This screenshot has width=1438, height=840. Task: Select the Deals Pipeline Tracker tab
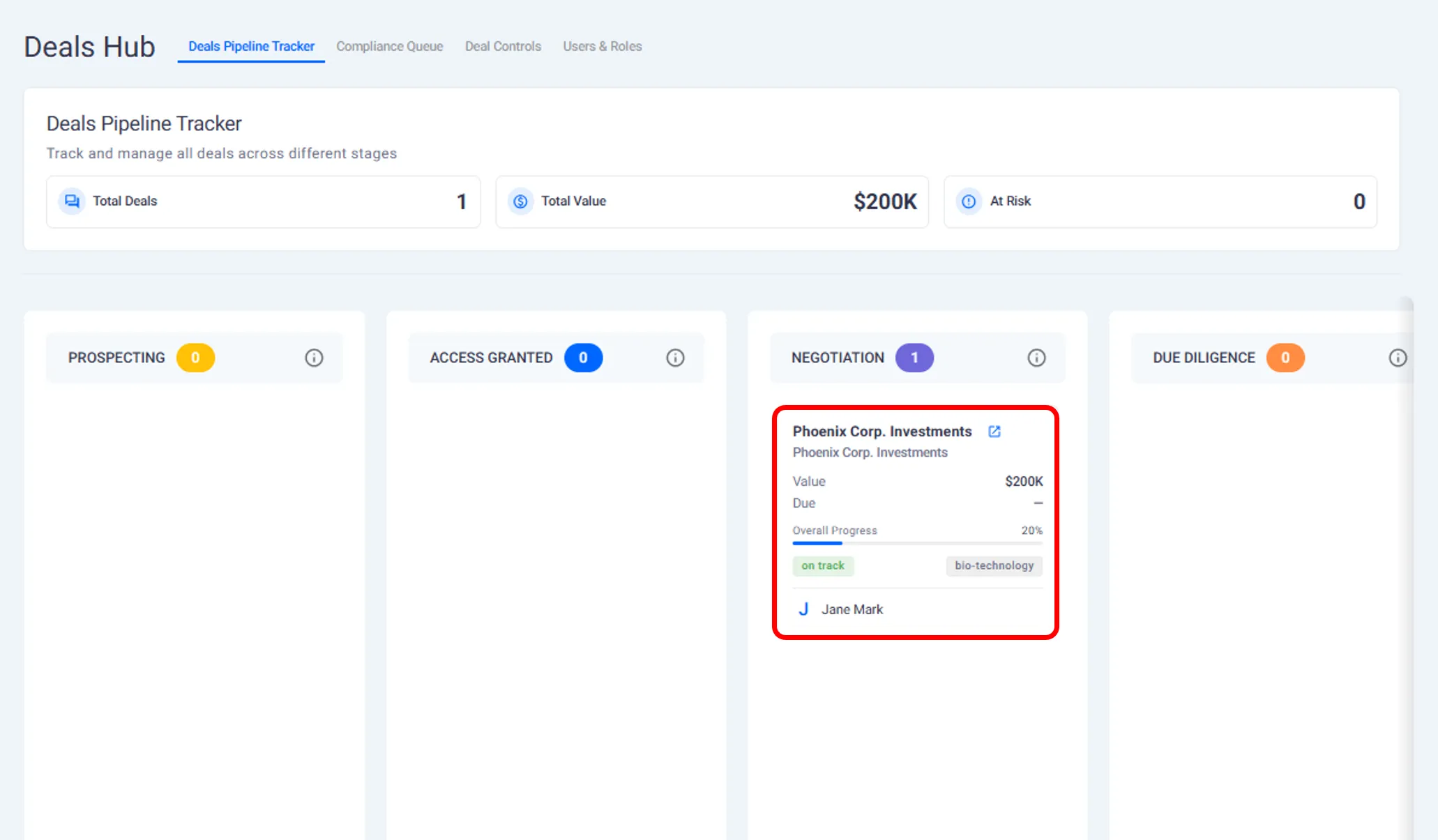tap(251, 46)
